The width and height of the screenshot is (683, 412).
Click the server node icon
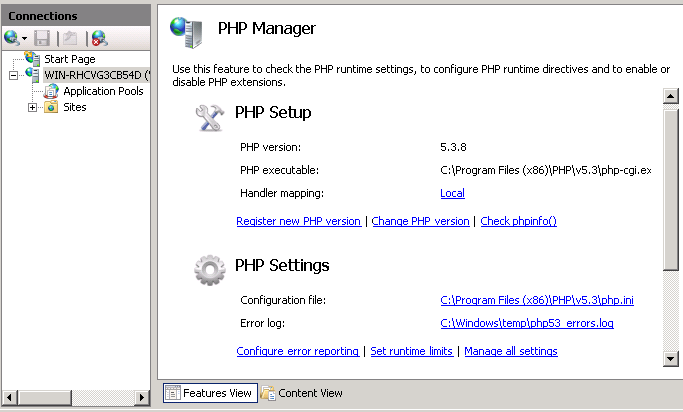click(32, 74)
